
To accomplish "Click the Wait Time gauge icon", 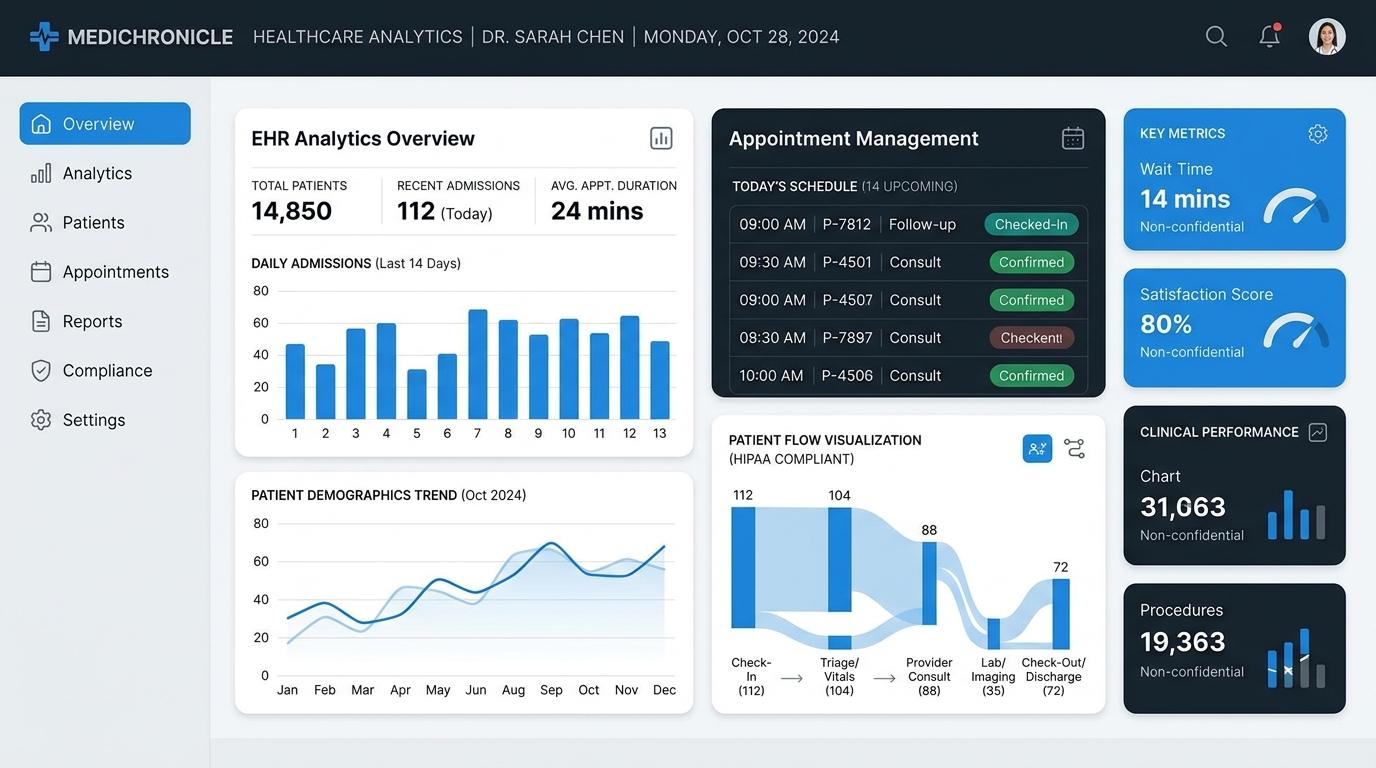I will [x=1296, y=205].
